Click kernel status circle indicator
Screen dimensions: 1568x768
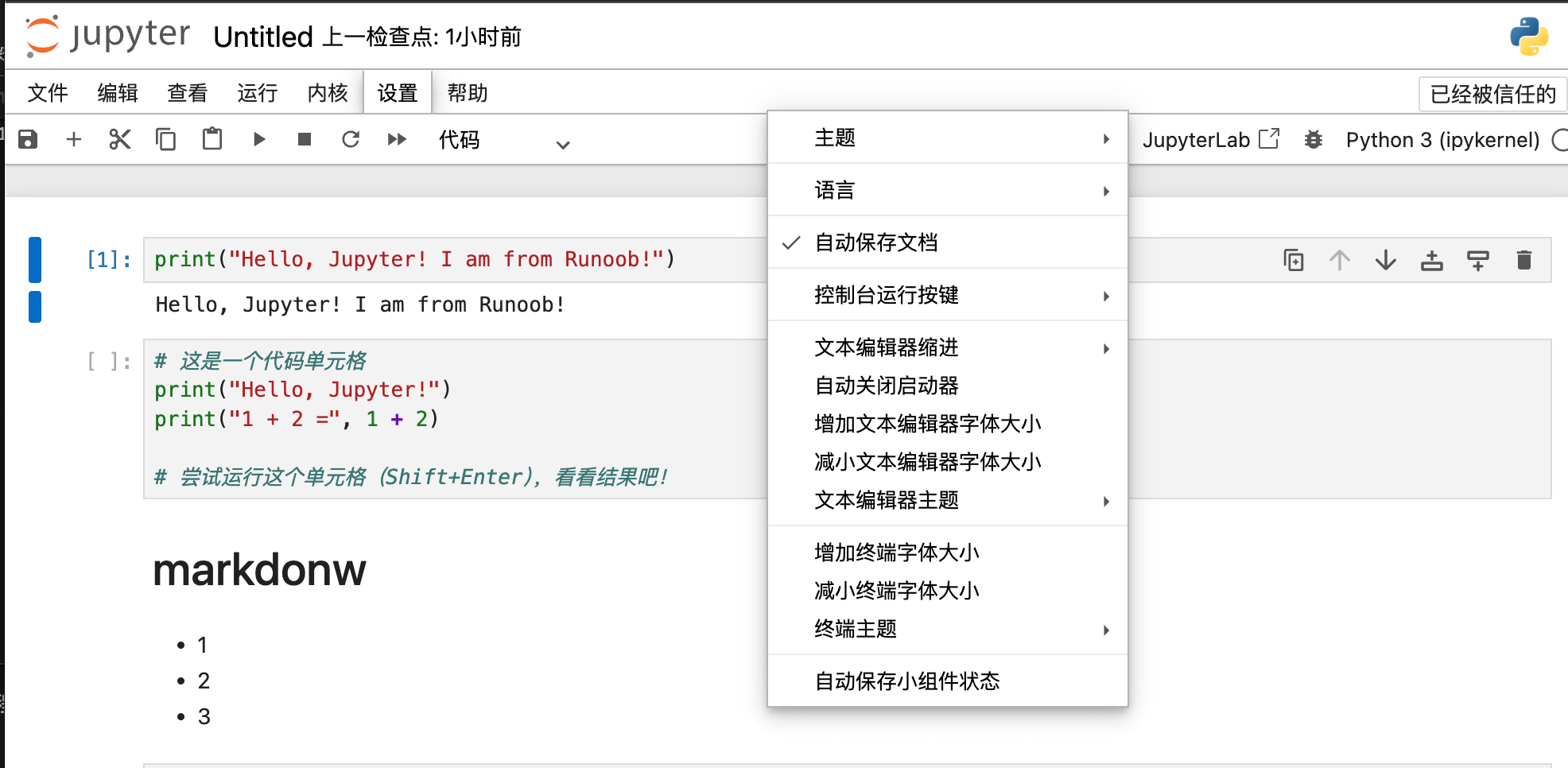1560,140
